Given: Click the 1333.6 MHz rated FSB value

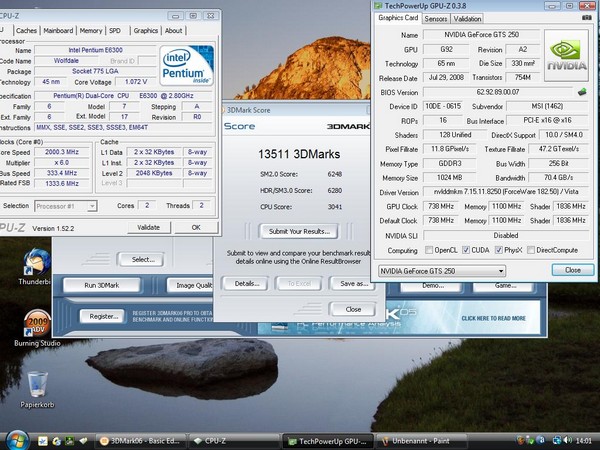Looking at the screenshot, I should click(x=62, y=184).
